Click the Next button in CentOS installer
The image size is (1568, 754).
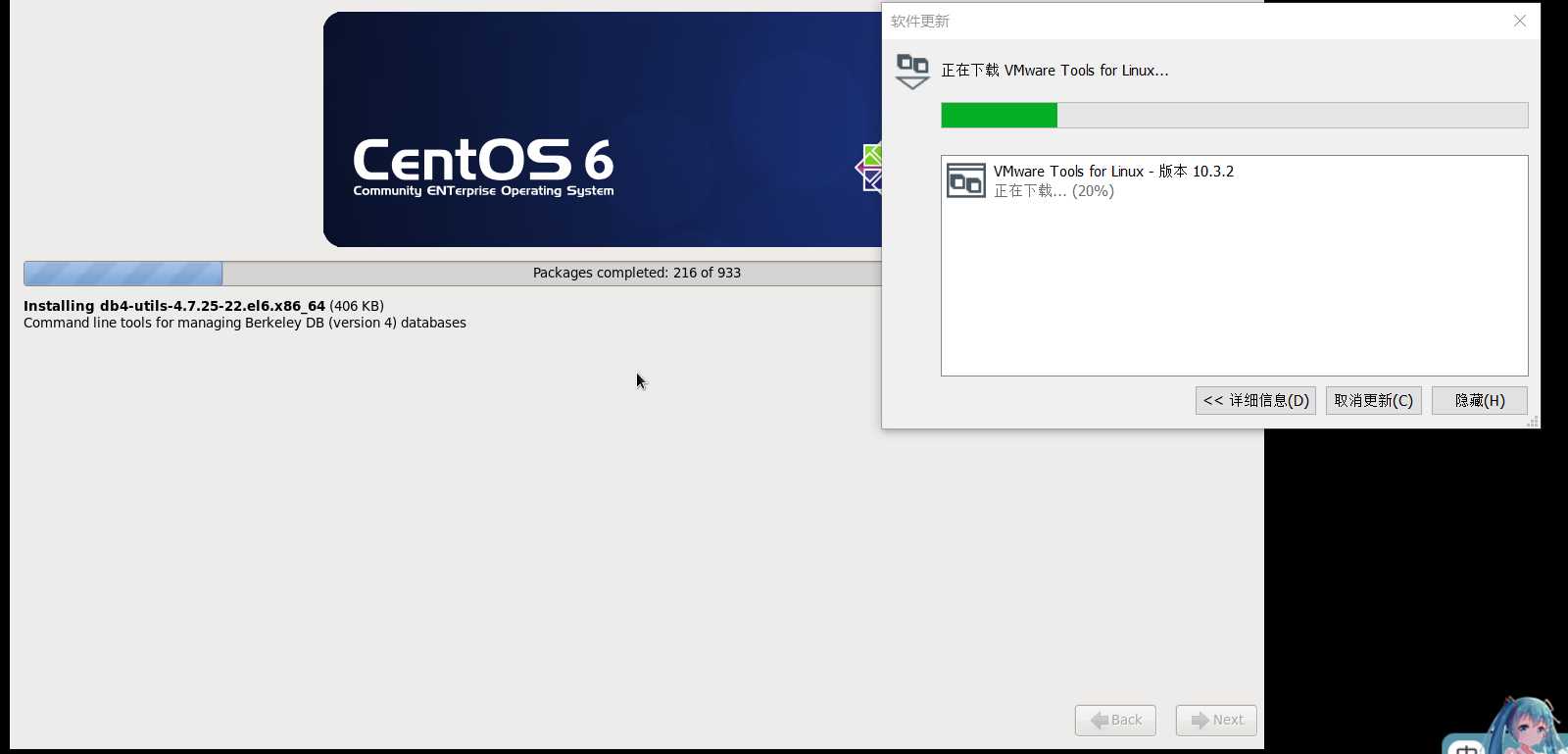click(x=1216, y=720)
